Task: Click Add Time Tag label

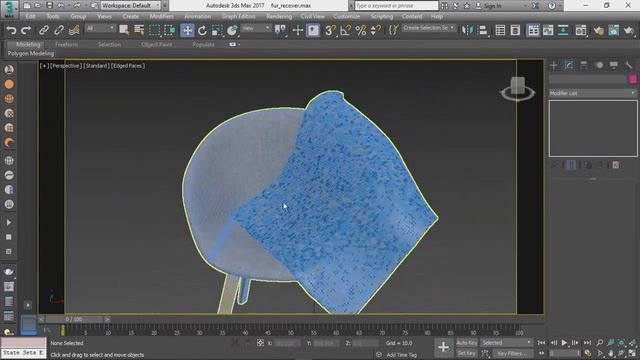Action: 402,355
